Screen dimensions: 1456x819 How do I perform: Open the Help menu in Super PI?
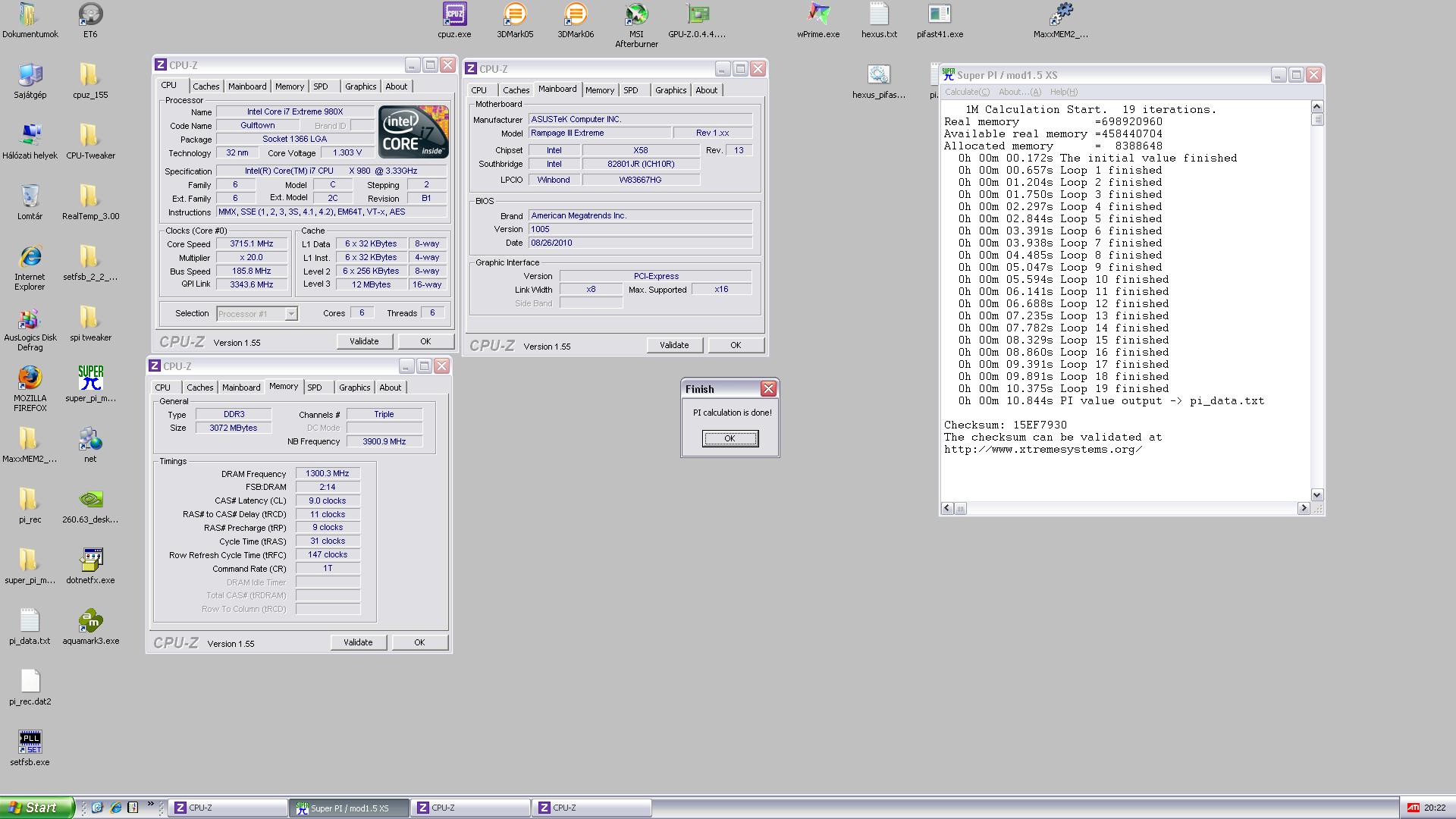point(1064,92)
